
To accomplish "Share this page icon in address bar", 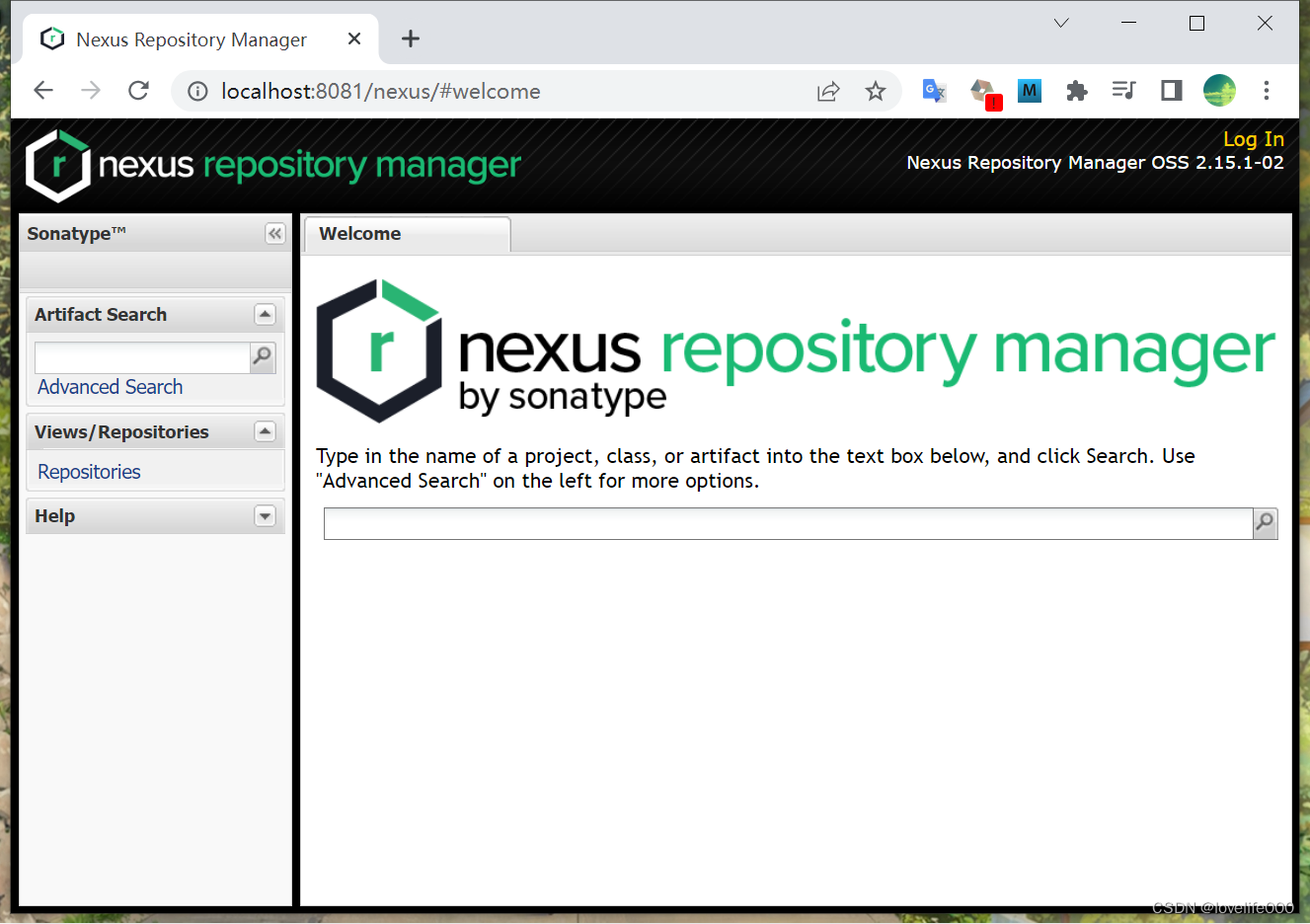I will [828, 92].
